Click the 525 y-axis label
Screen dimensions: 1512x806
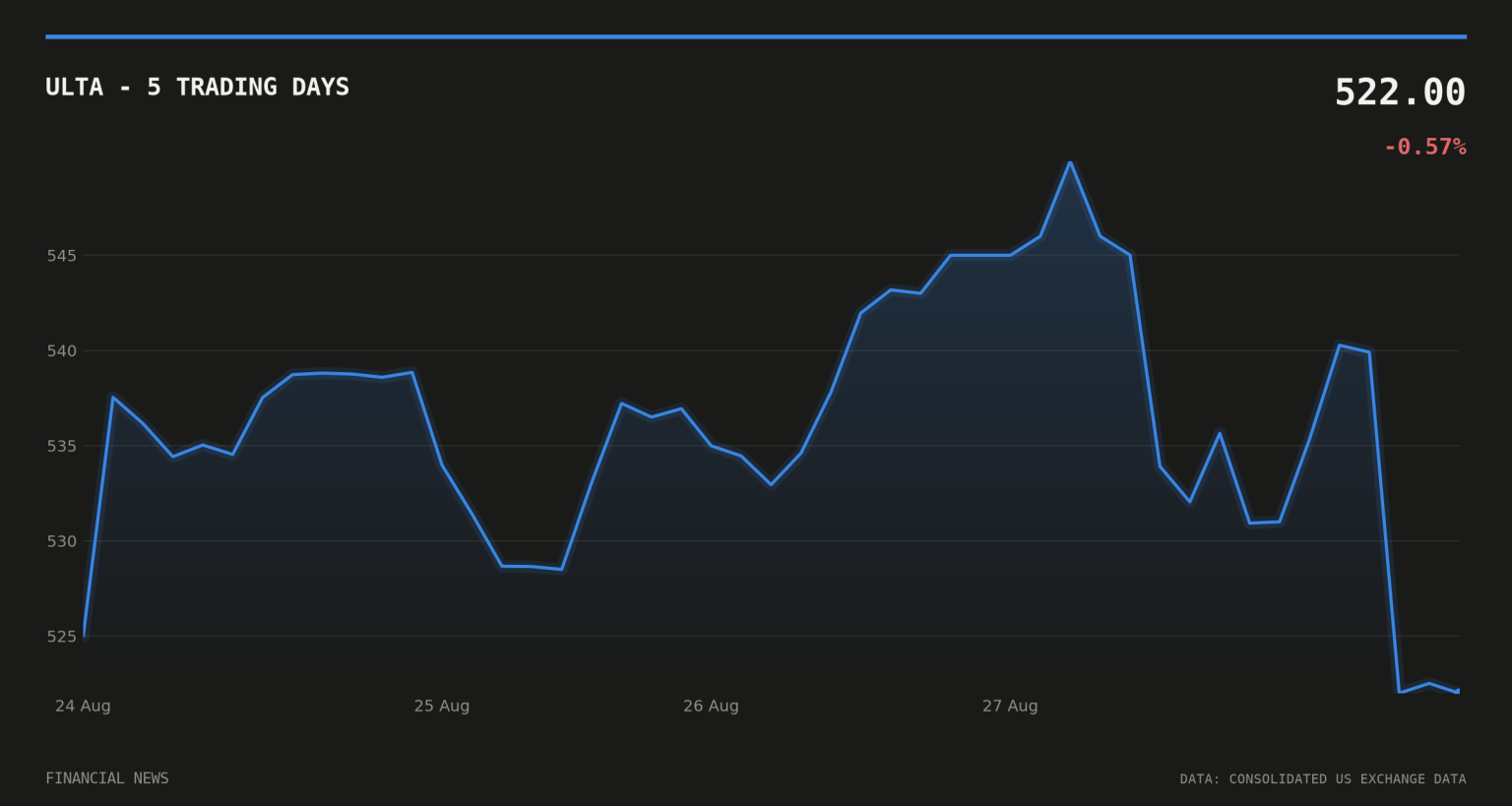pyautogui.click(x=61, y=637)
